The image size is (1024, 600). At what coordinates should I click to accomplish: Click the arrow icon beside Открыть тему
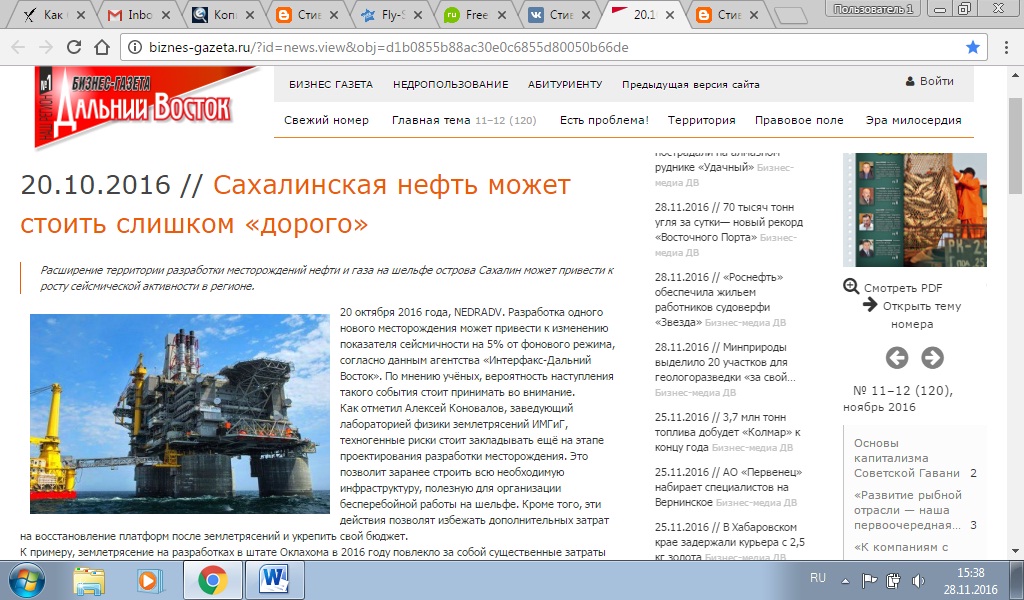coord(870,304)
